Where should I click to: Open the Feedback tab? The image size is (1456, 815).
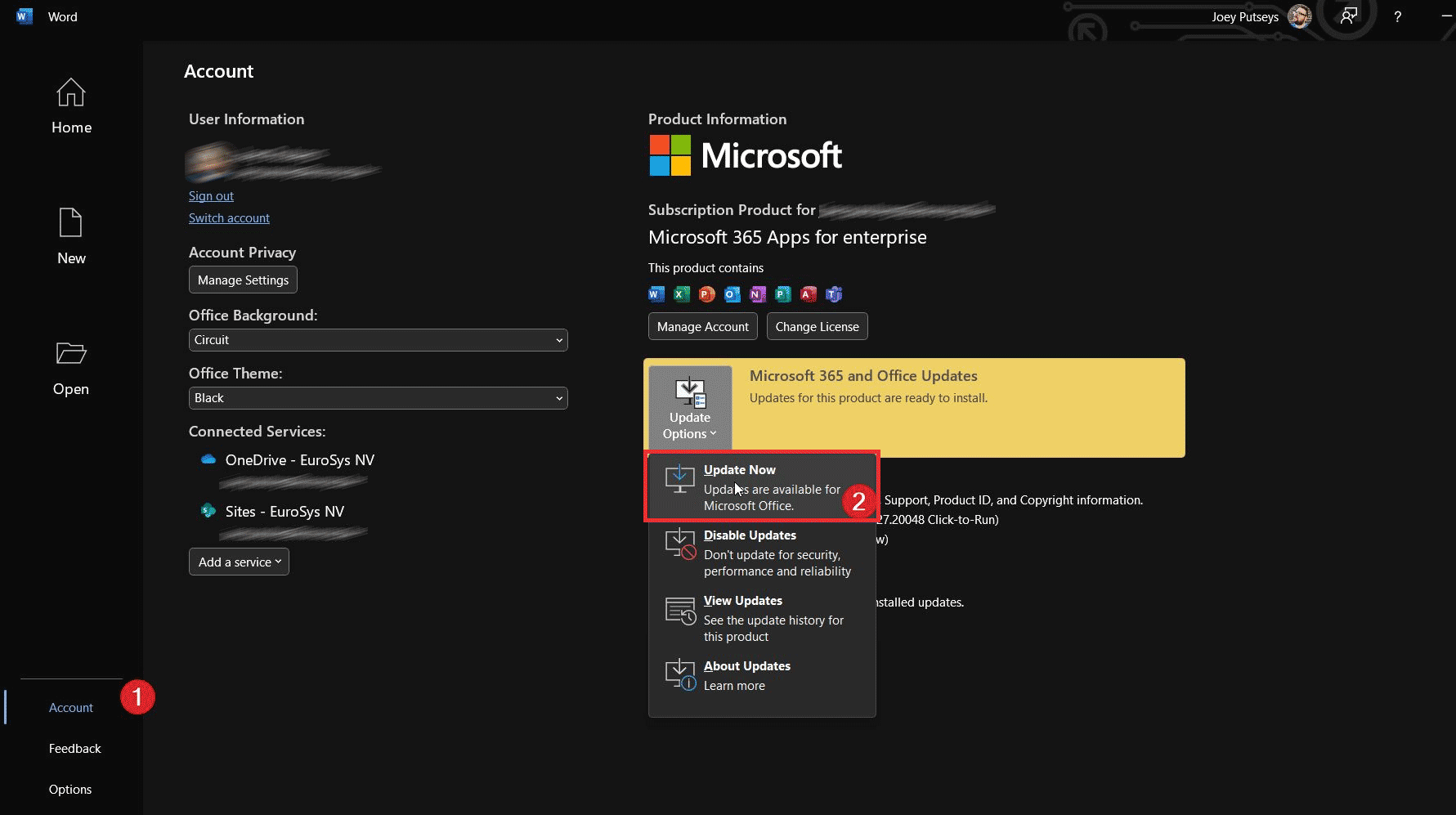click(x=74, y=749)
